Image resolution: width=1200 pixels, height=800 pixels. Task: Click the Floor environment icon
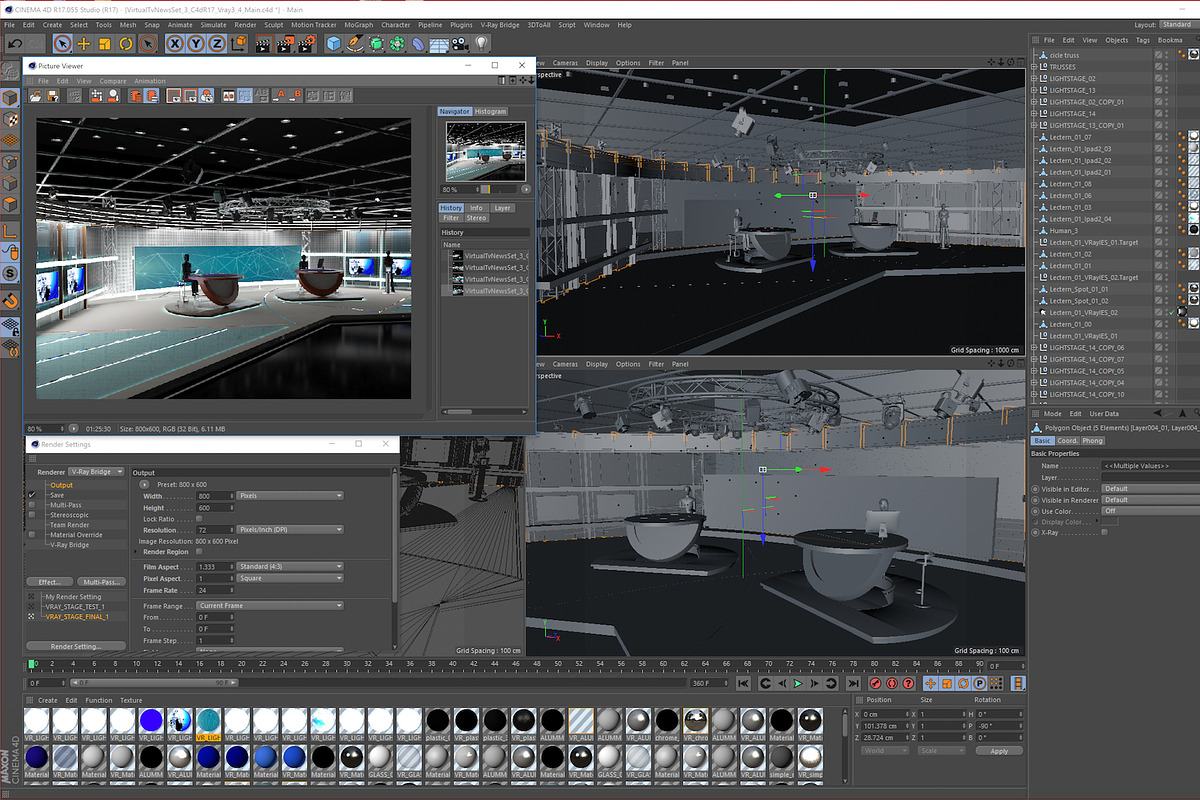[439, 43]
